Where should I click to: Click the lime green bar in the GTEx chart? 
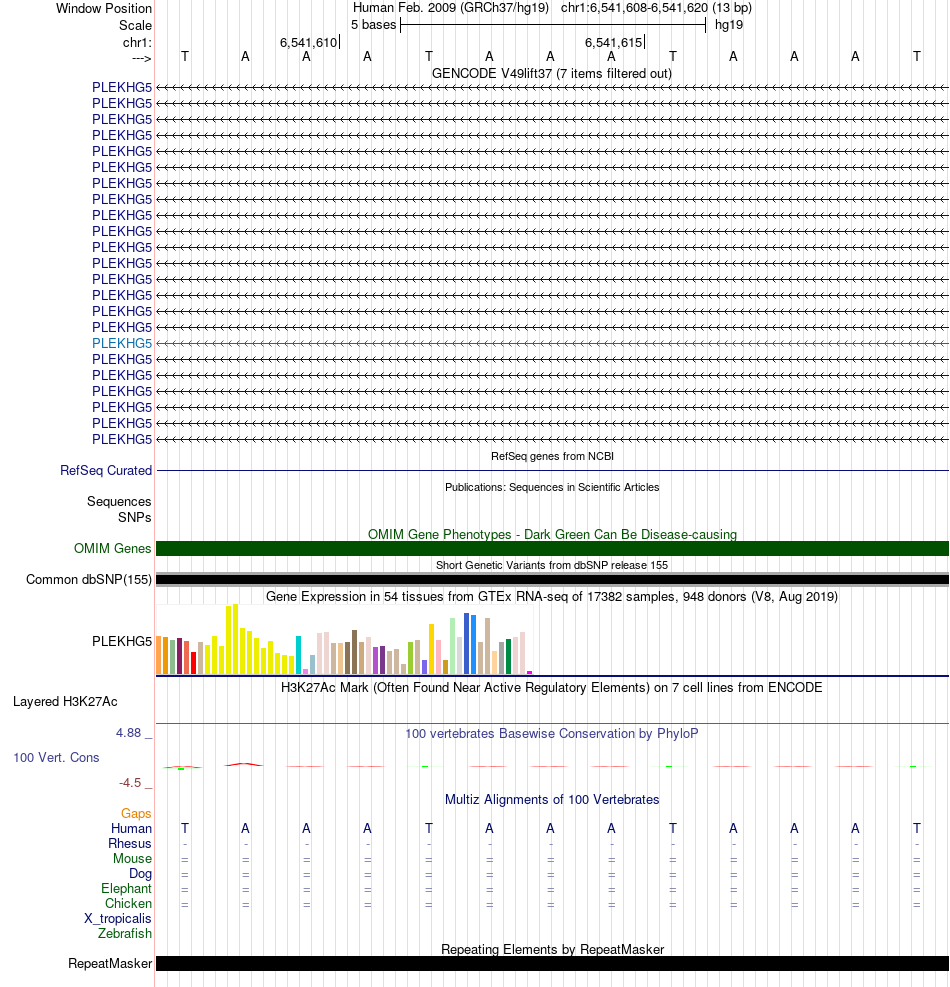pos(410,658)
